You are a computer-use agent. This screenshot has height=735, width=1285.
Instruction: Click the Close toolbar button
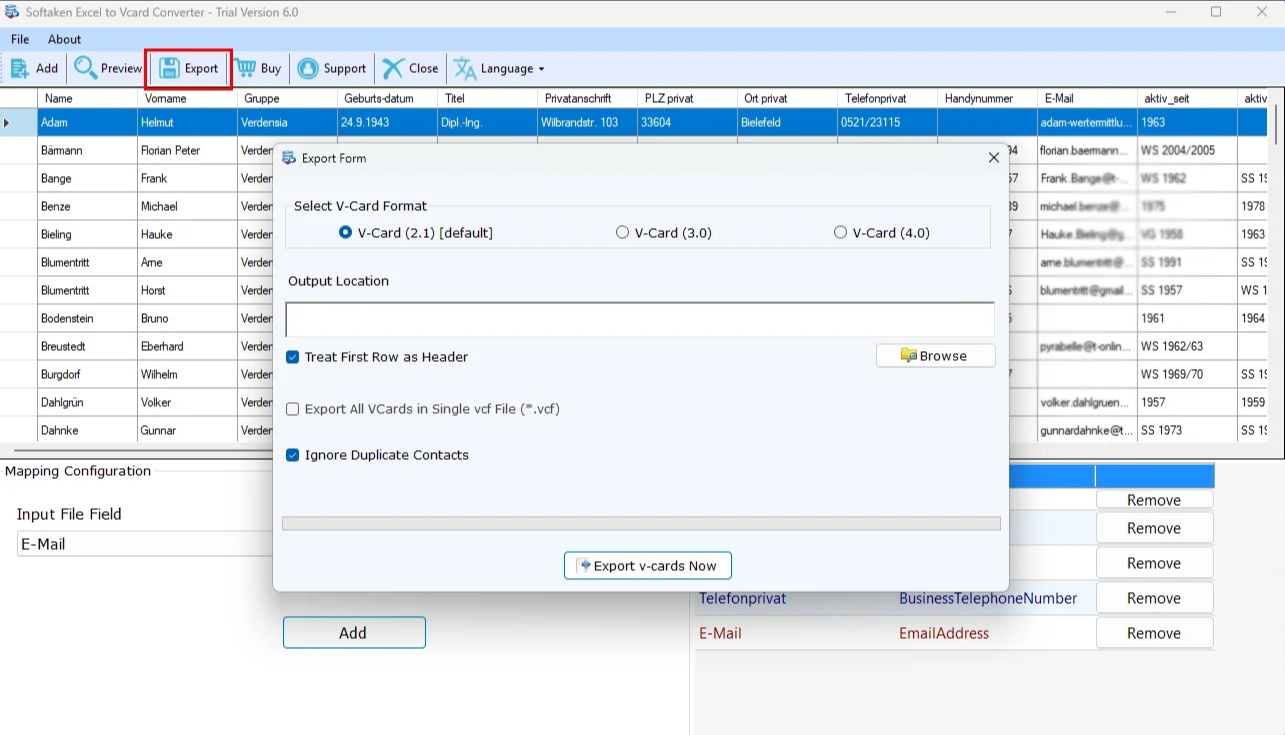[411, 68]
